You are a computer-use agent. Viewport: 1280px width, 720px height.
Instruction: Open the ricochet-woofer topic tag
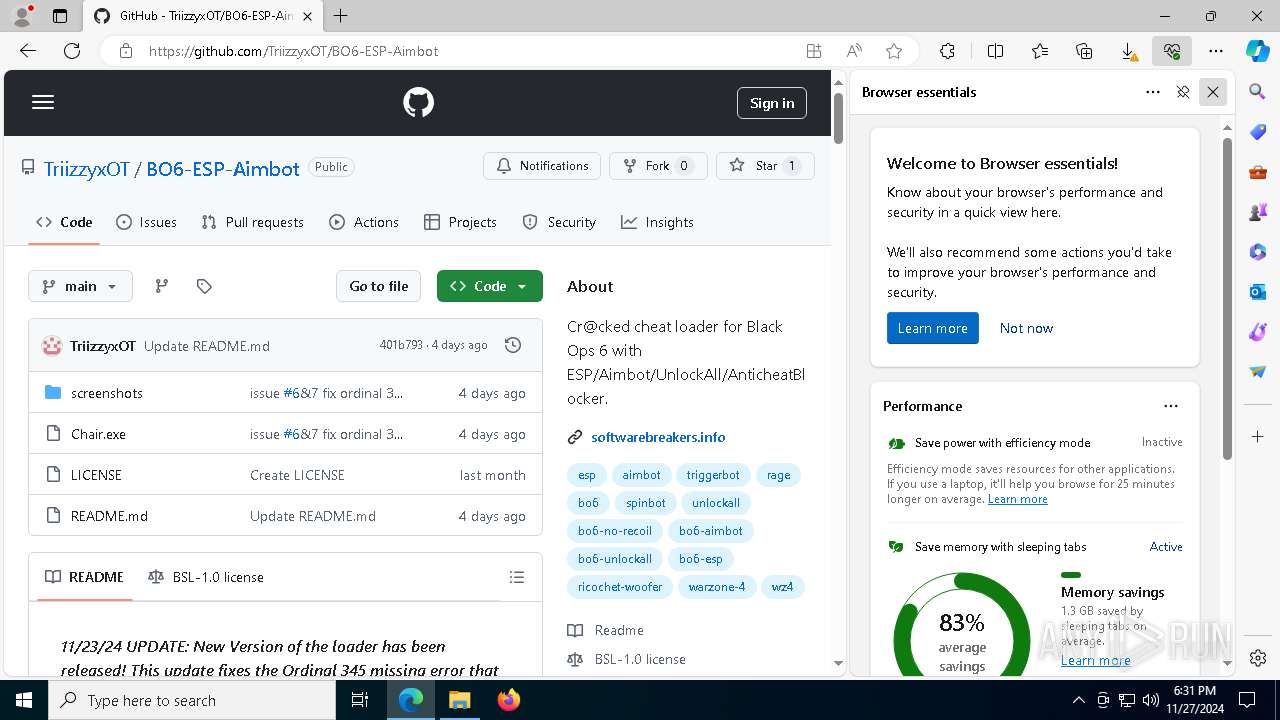[x=620, y=587]
